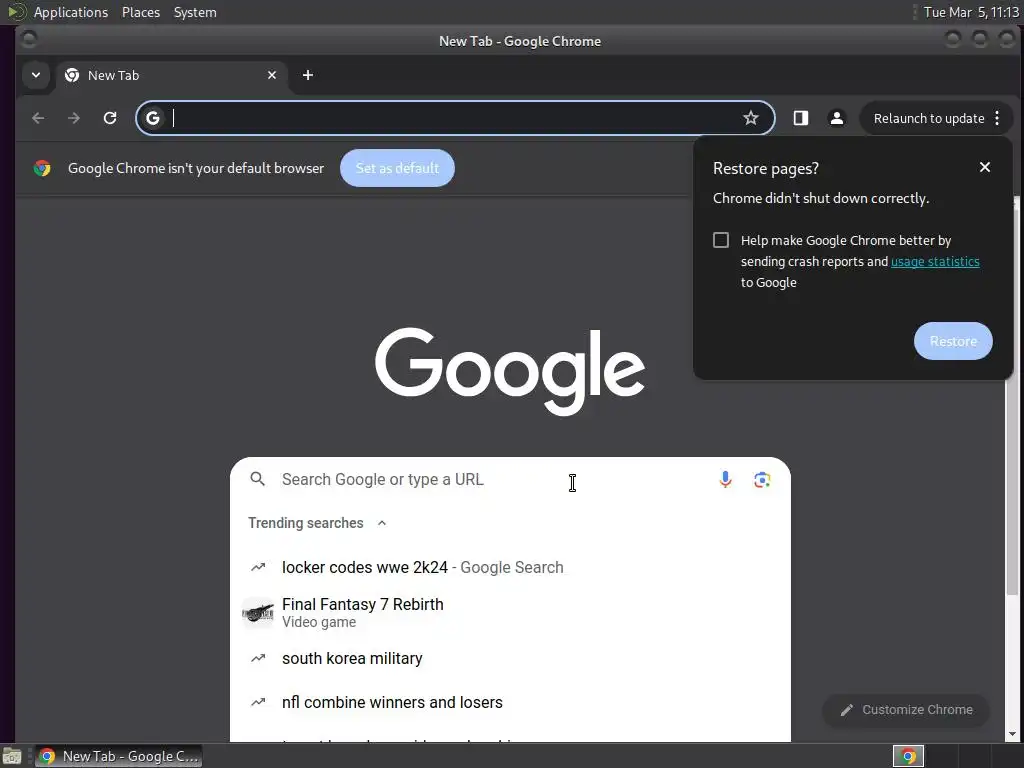Click the Google G icon in address bar

coord(153,118)
